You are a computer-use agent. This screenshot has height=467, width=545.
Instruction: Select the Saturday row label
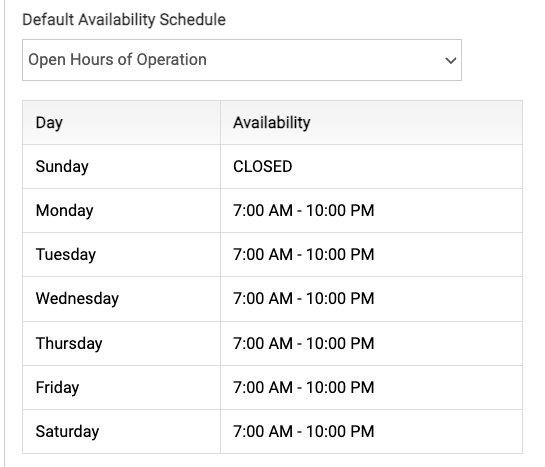(67, 432)
